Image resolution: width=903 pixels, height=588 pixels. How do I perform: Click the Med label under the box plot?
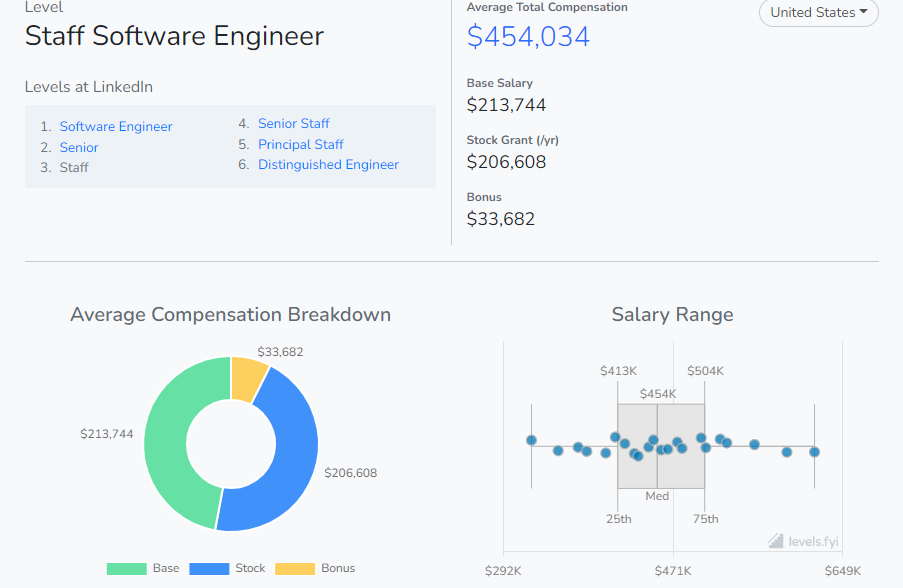coord(657,496)
